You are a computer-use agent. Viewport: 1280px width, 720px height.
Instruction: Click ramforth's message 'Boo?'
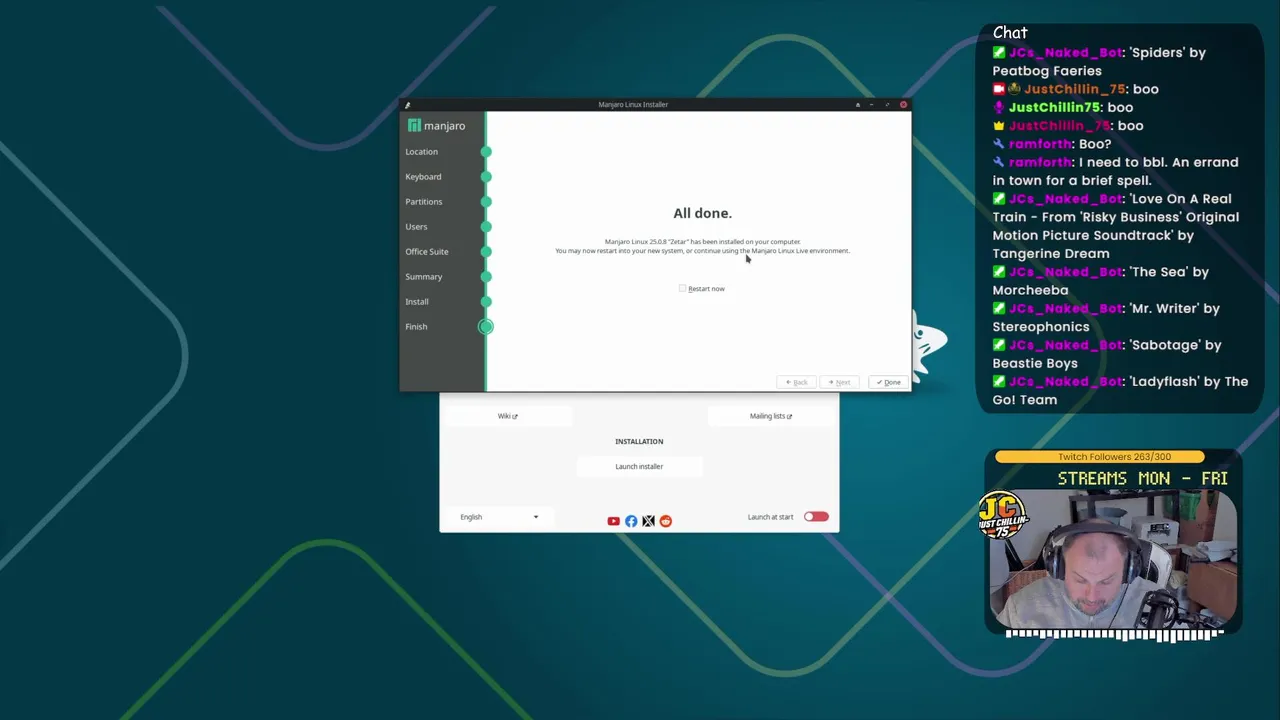click(x=1052, y=144)
